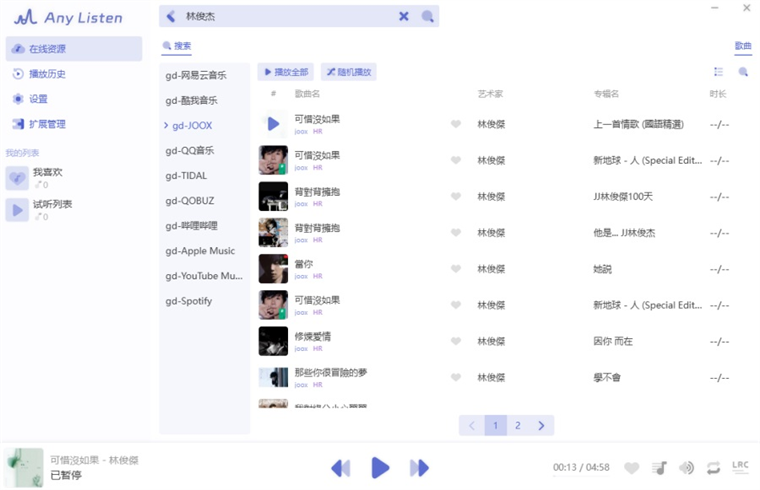The image size is (760, 490).
Task: Choose gd-网易云音乐 source
Action: pos(205,75)
